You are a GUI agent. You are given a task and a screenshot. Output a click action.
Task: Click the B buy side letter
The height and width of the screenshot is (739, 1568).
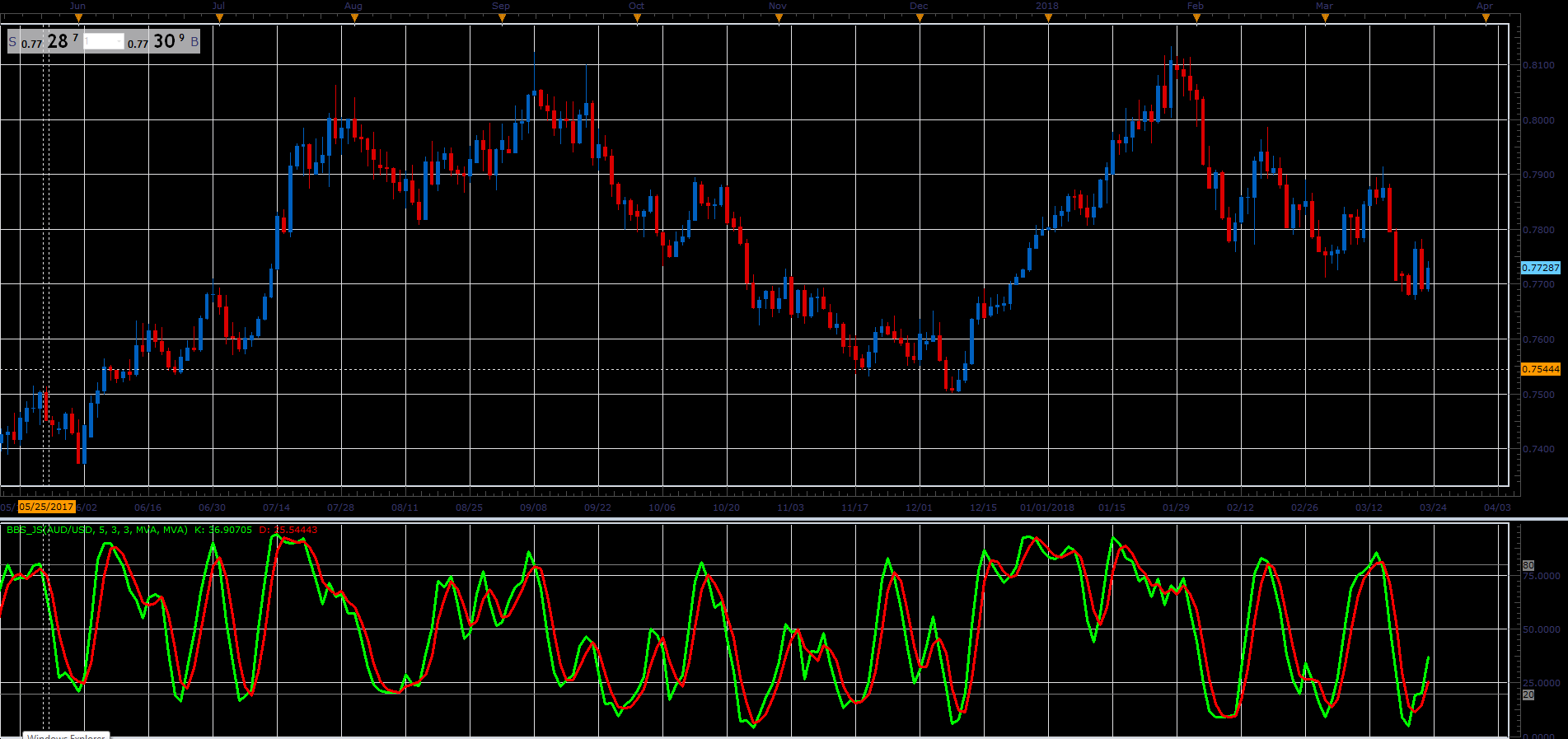click(194, 42)
